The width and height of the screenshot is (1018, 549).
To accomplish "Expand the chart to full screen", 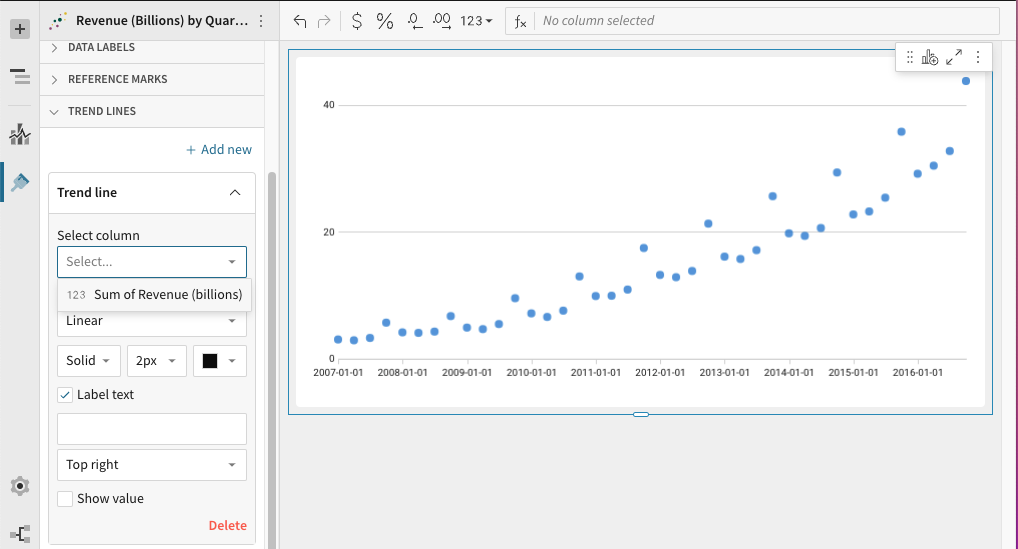I will point(954,58).
